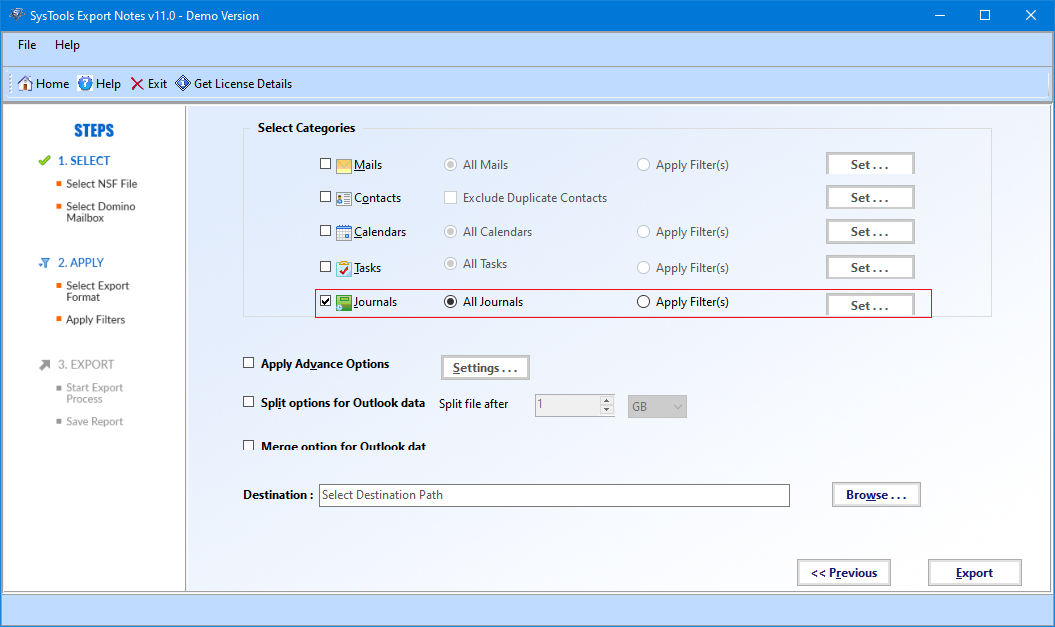Enable the Mails category checkbox

click(x=326, y=163)
